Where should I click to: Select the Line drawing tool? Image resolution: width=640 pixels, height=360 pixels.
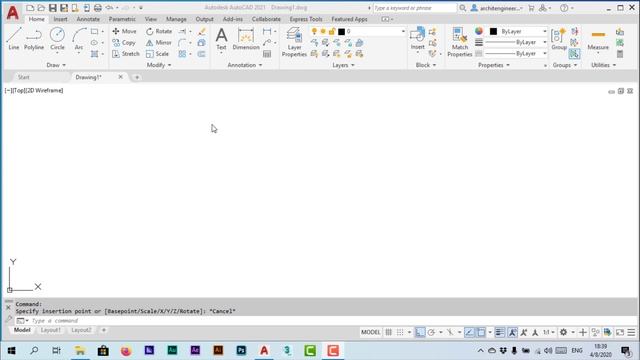[13, 39]
